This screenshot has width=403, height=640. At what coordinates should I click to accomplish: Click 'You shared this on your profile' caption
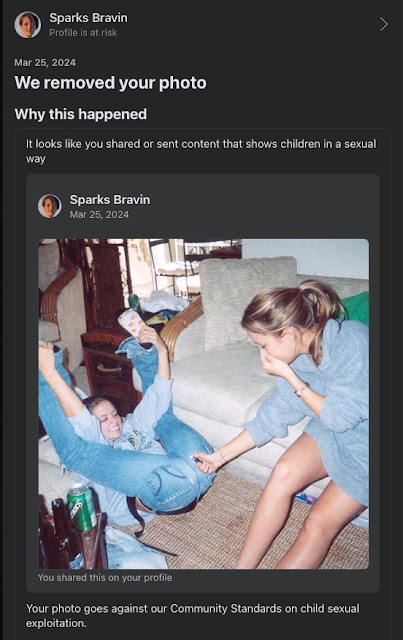point(105,578)
